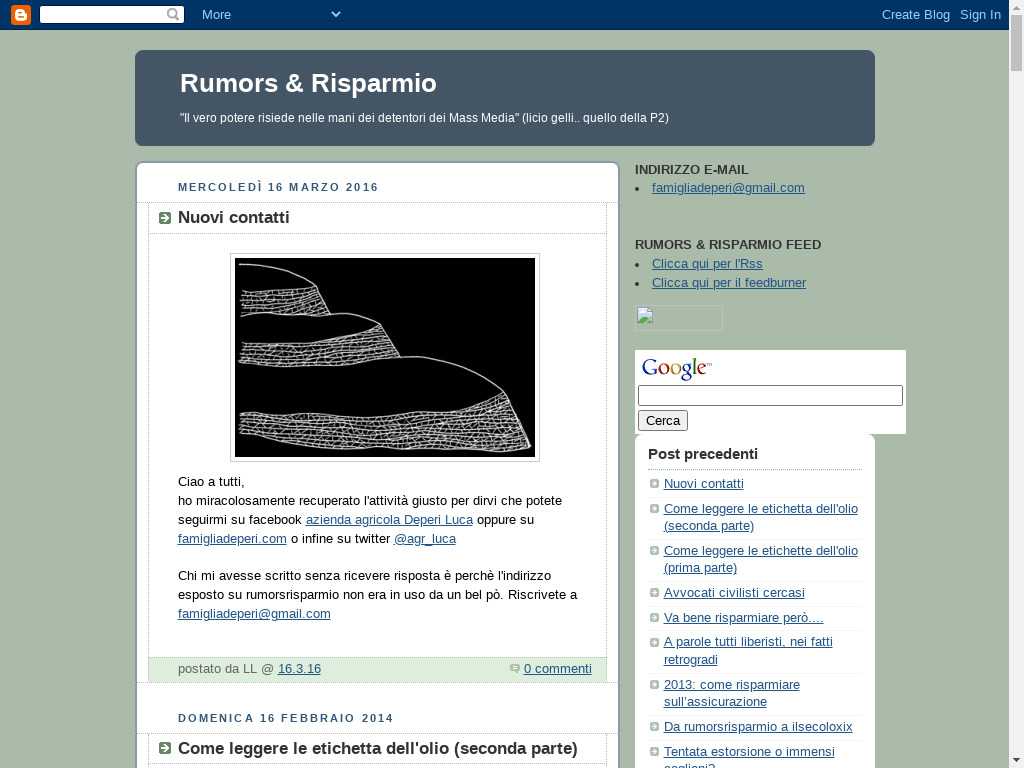
Task: Click the broken feed image under feedburner link
Action: (x=678, y=318)
